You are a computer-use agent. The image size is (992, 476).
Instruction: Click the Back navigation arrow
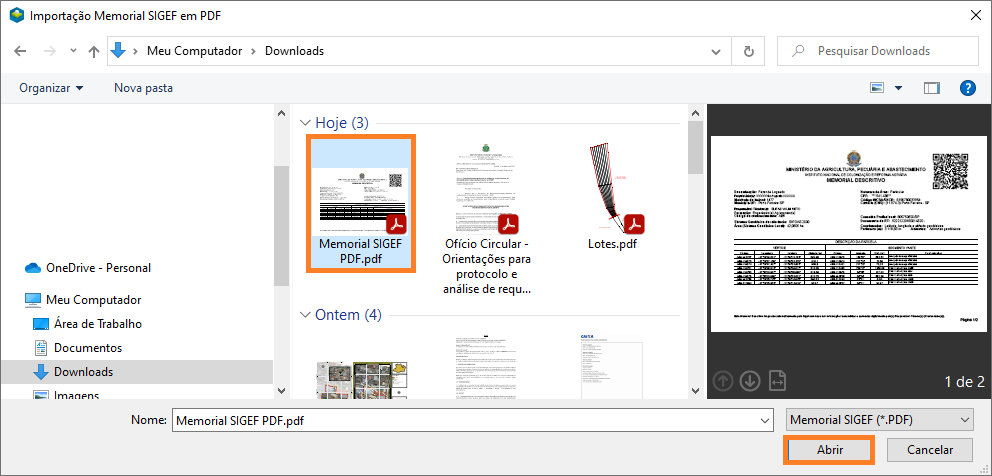point(20,51)
